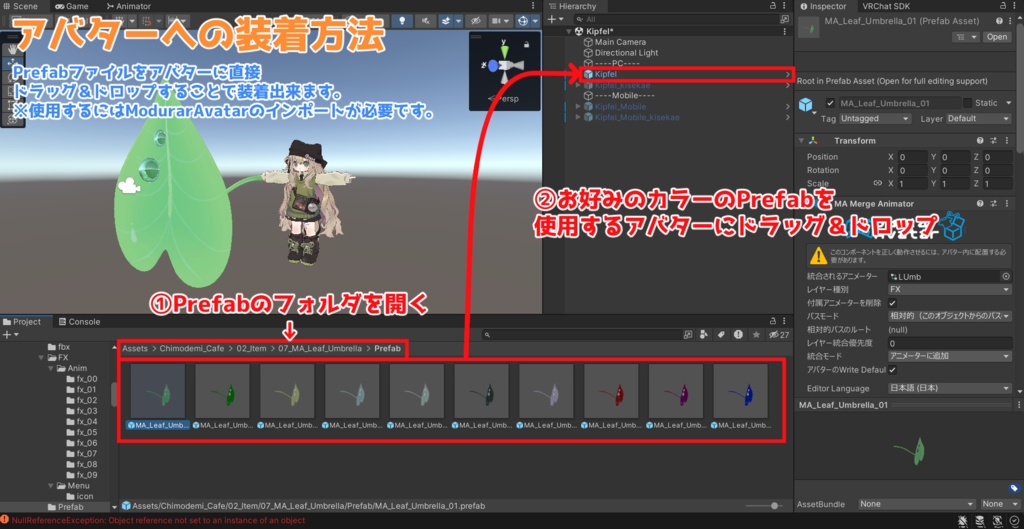
Task: Open Static flags dropdown arrow
Action: click(x=1008, y=103)
